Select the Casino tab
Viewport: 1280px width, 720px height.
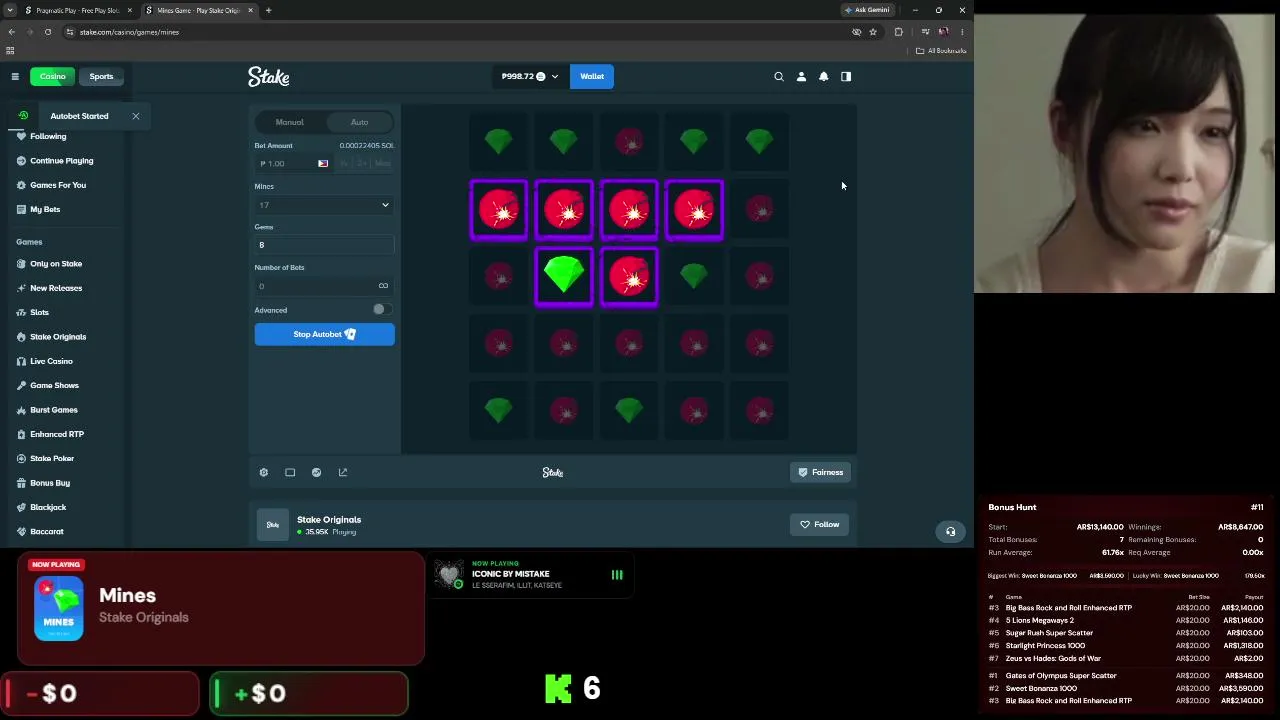click(52, 76)
